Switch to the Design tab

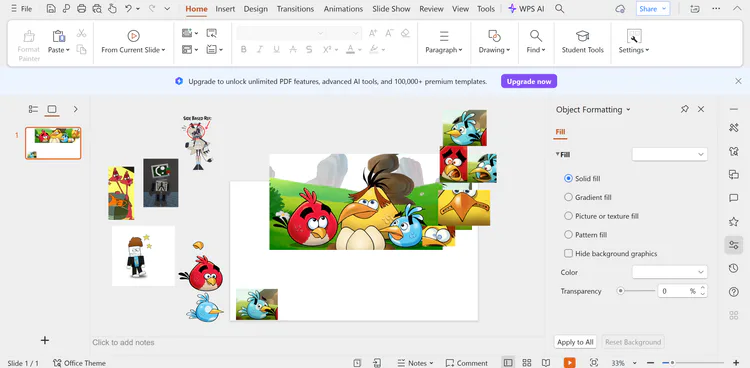[x=255, y=9]
